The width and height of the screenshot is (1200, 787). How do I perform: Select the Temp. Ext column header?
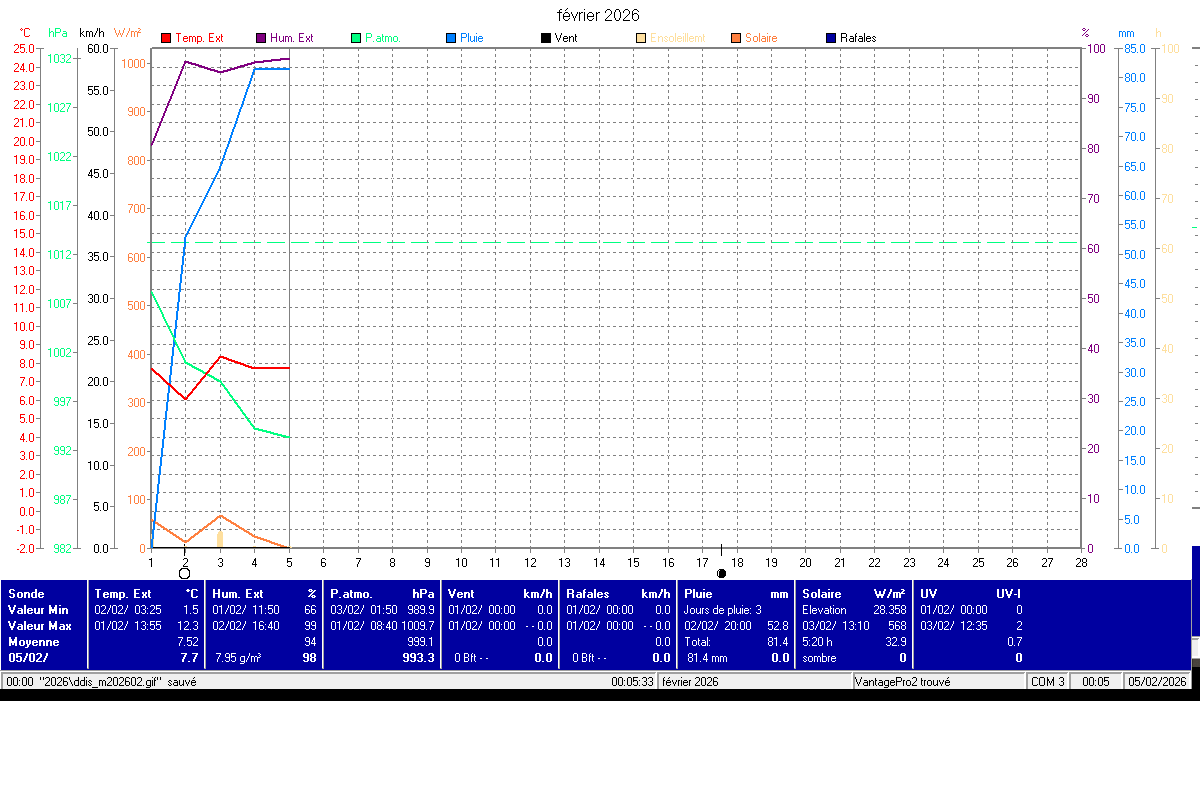123,593
